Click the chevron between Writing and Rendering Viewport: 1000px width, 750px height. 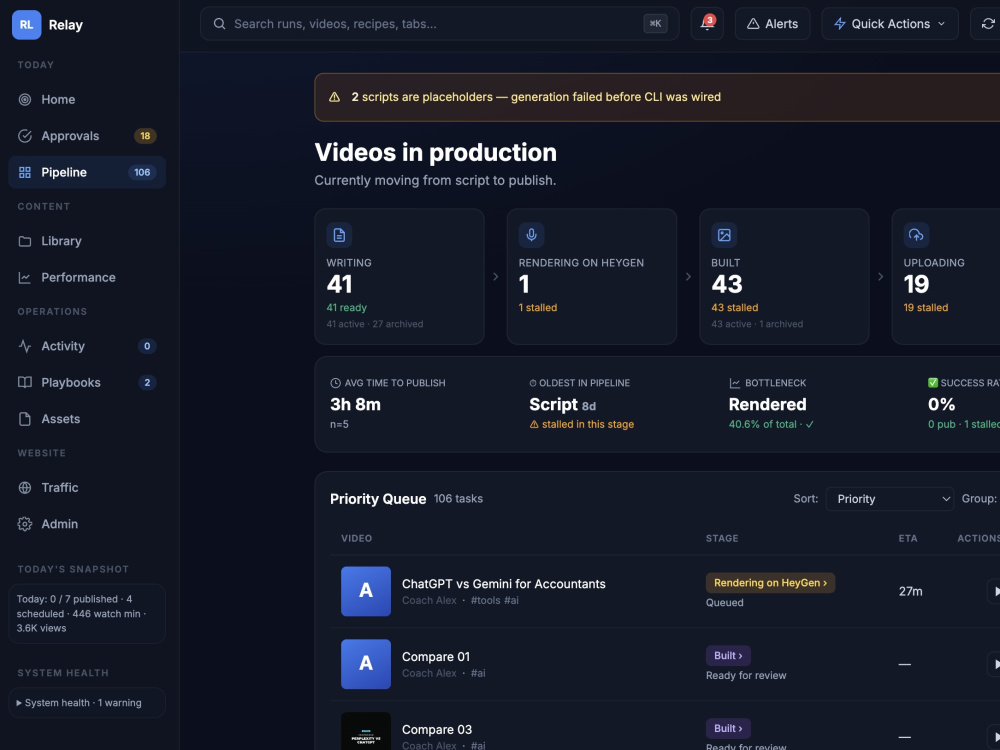496,277
